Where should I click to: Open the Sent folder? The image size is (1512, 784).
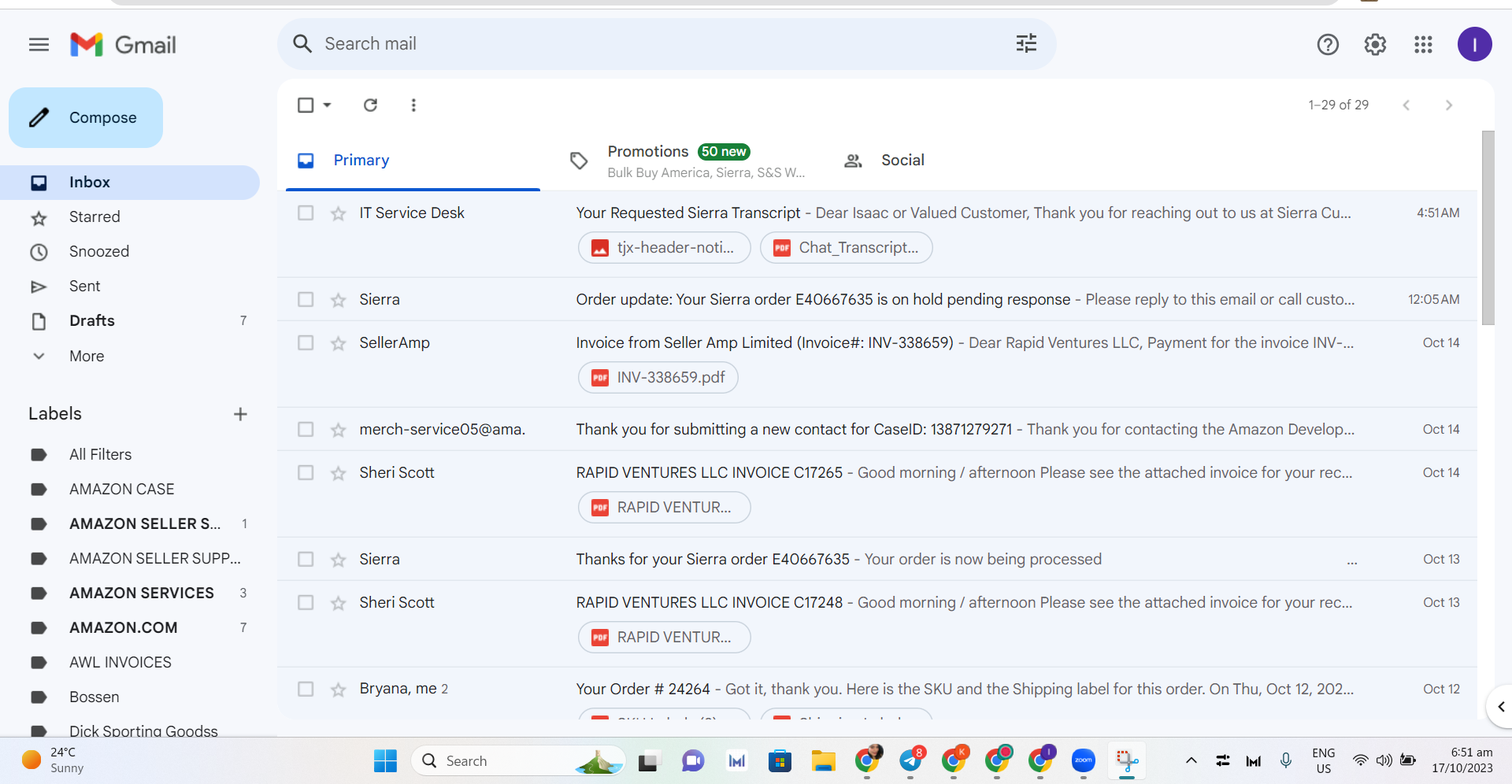(130, 287)
